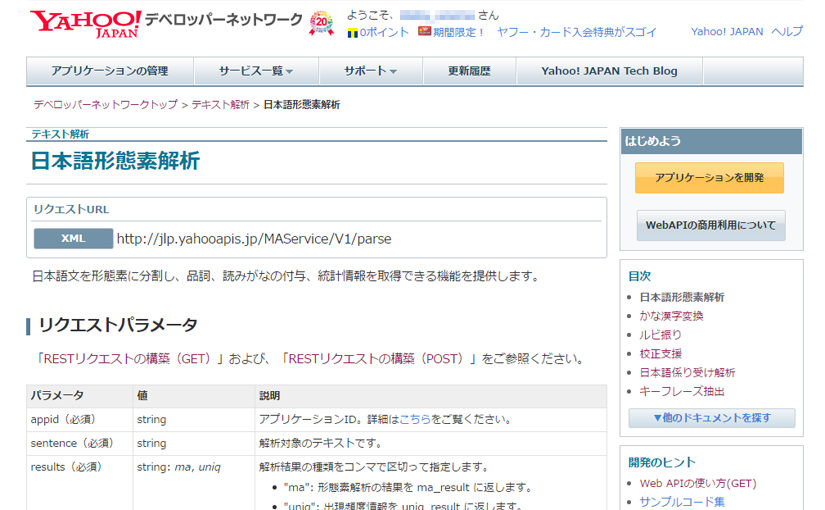The height and width of the screenshot is (510, 825).
Task: Open かな漢字変換 in table of contents
Action: point(671,316)
